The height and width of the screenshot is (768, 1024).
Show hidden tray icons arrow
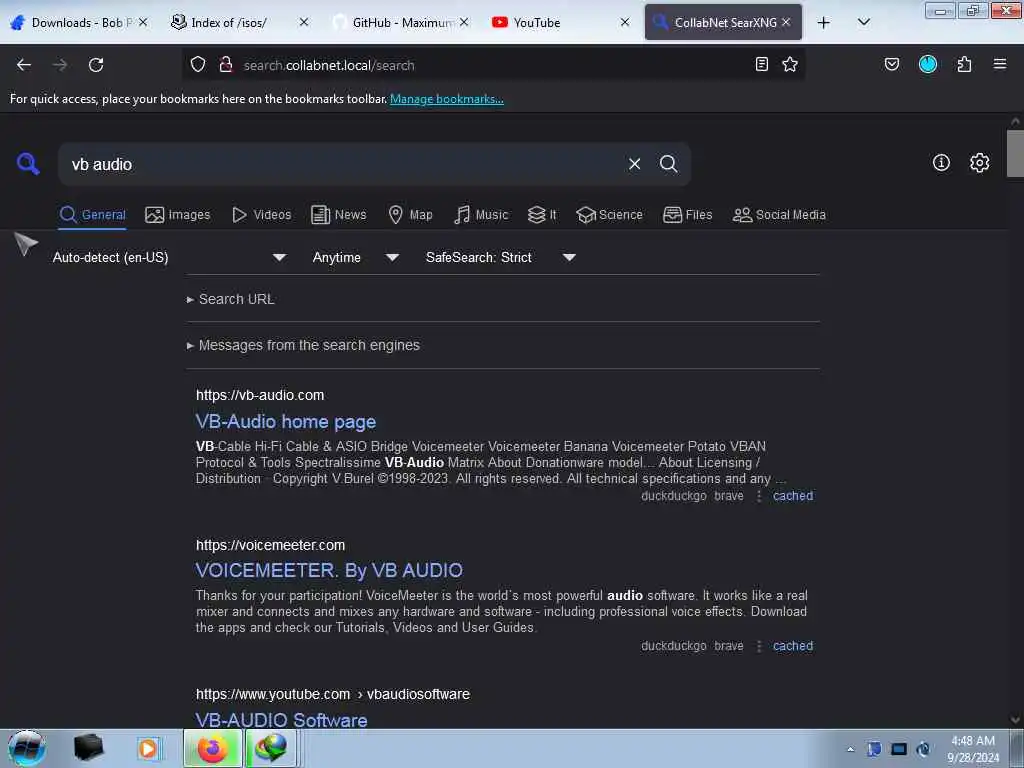pos(850,750)
